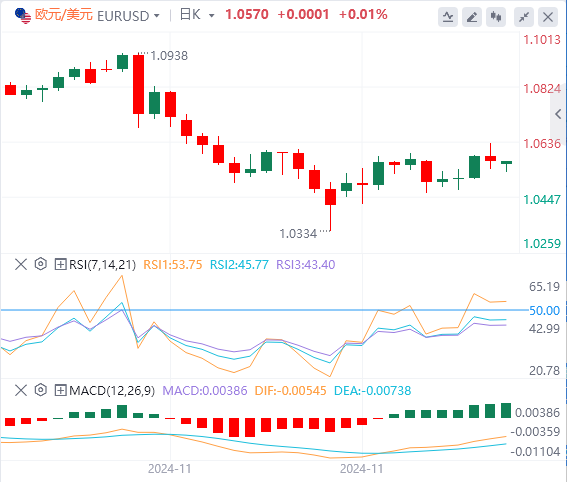Viewport: 567px width, 482px height.
Task: Select the pencil drawing tool
Action: (x=472, y=17)
